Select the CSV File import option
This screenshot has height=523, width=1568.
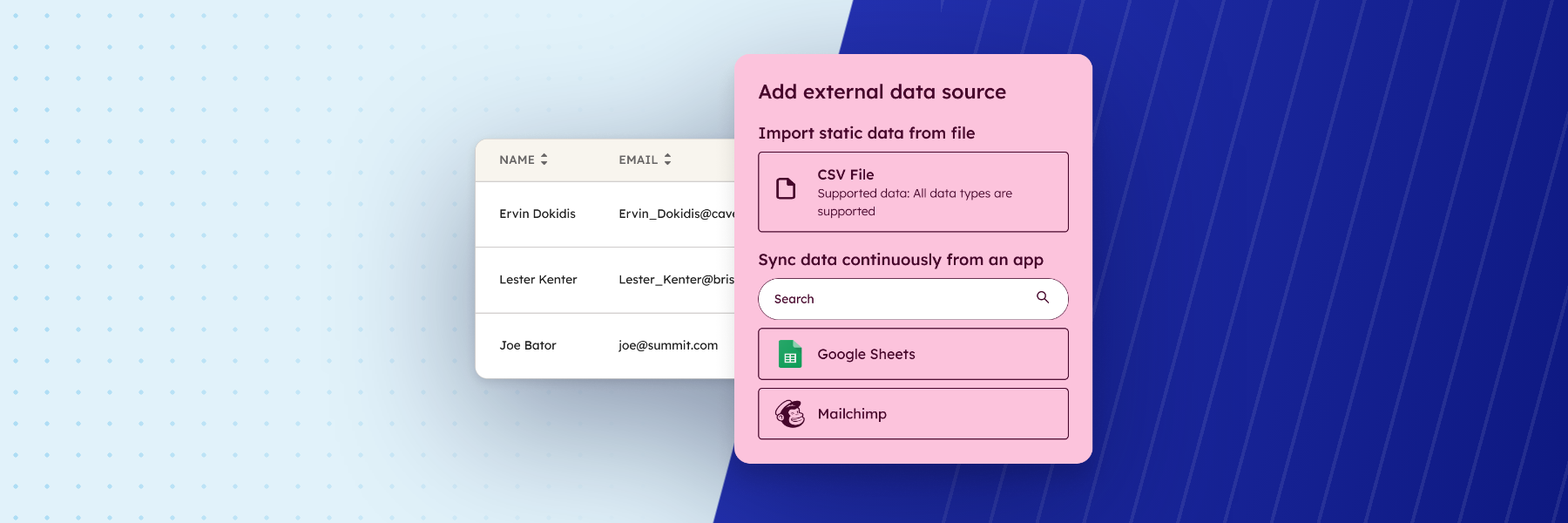(x=913, y=192)
